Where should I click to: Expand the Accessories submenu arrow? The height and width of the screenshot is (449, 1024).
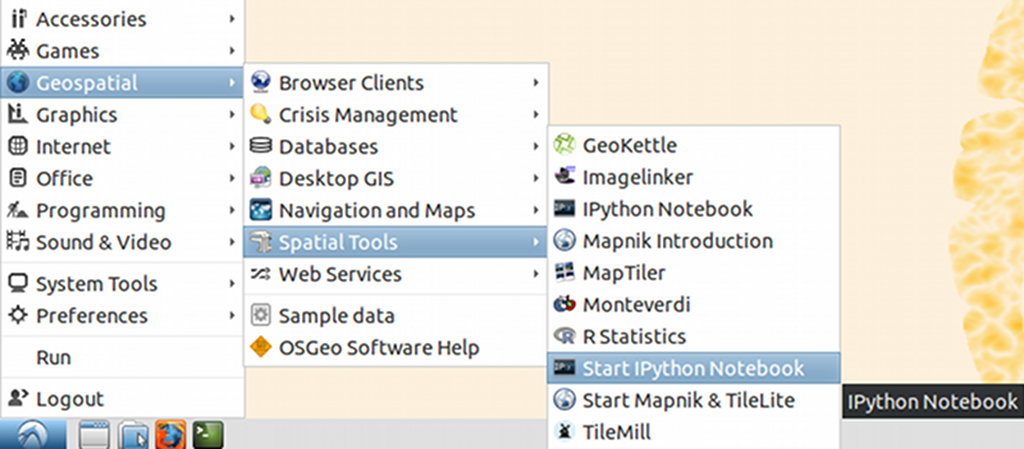tap(232, 19)
